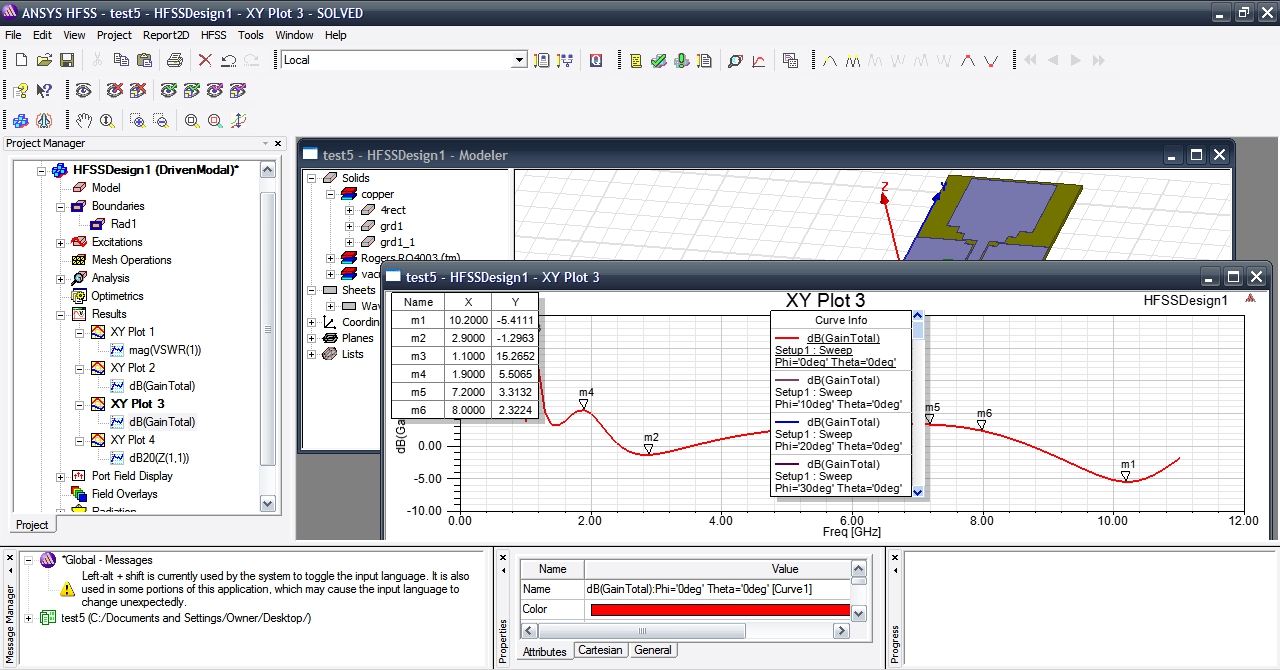Click the Properties panel horizontal scrollbar
The image size is (1280, 670).
point(643,631)
